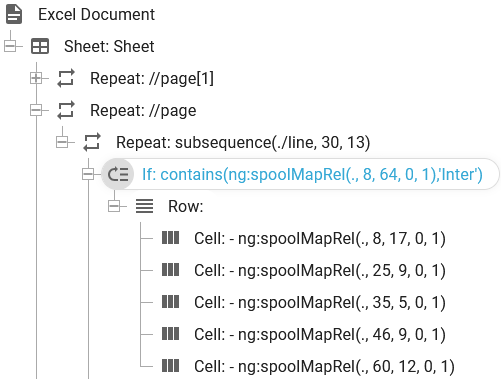Image resolution: width=501 pixels, height=379 pixels.
Task: Collapse the Row node
Action: 114,206
